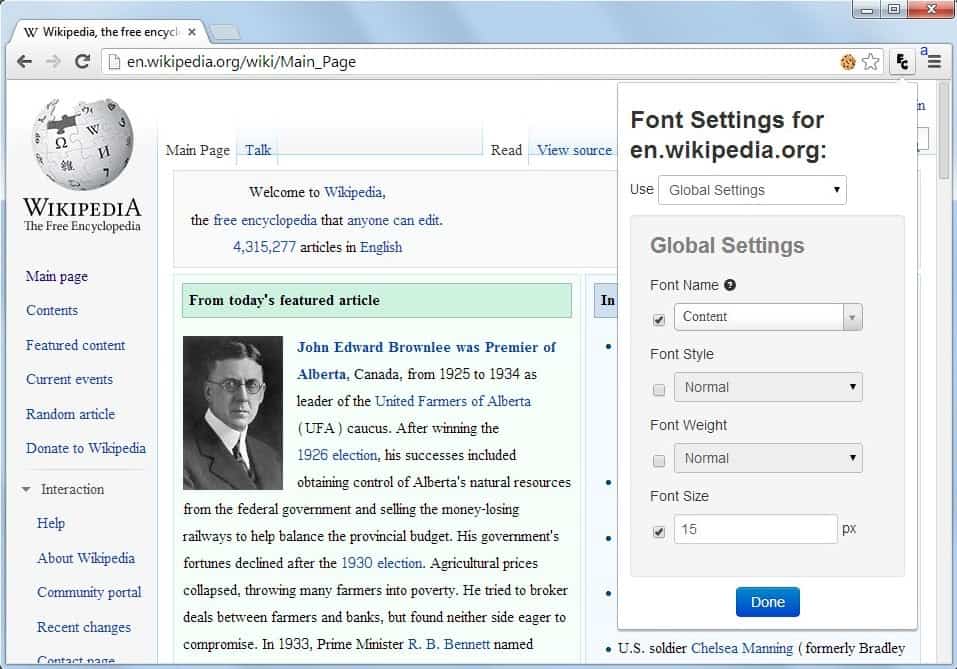Open the Chrome hamburger menu
957x669 pixels.
tap(933, 62)
